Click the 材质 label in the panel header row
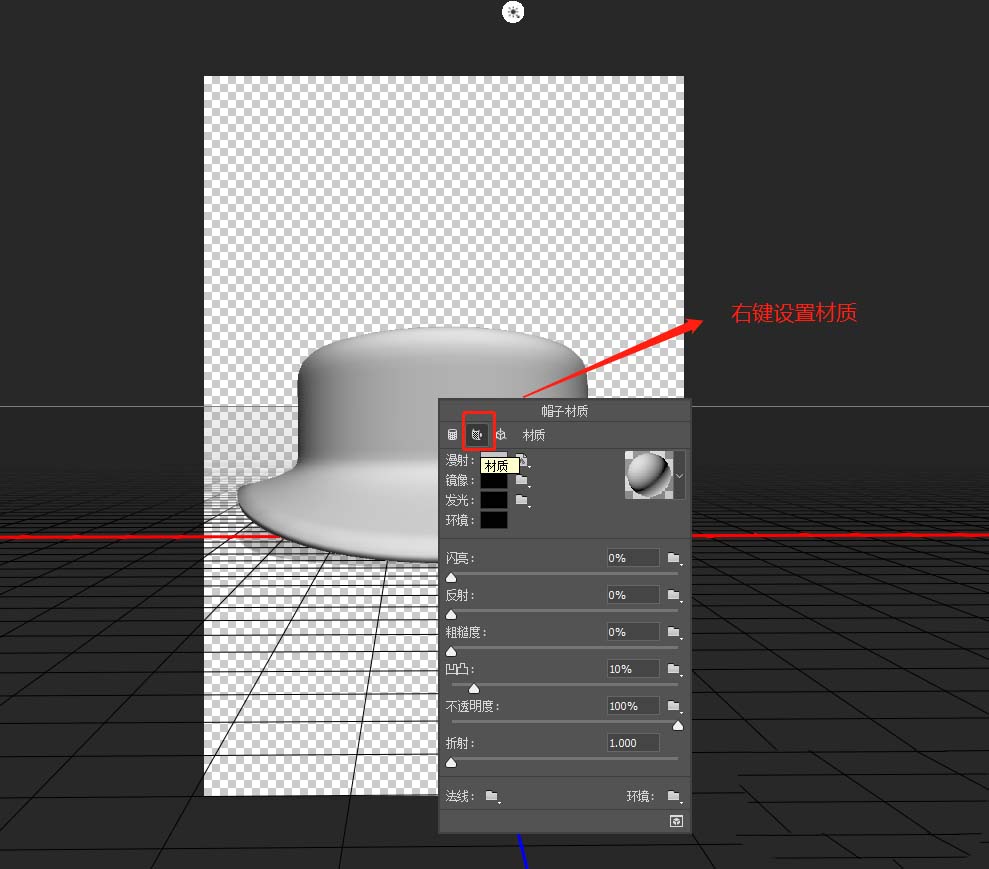Screen dimensions: 989x869 (x=534, y=435)
